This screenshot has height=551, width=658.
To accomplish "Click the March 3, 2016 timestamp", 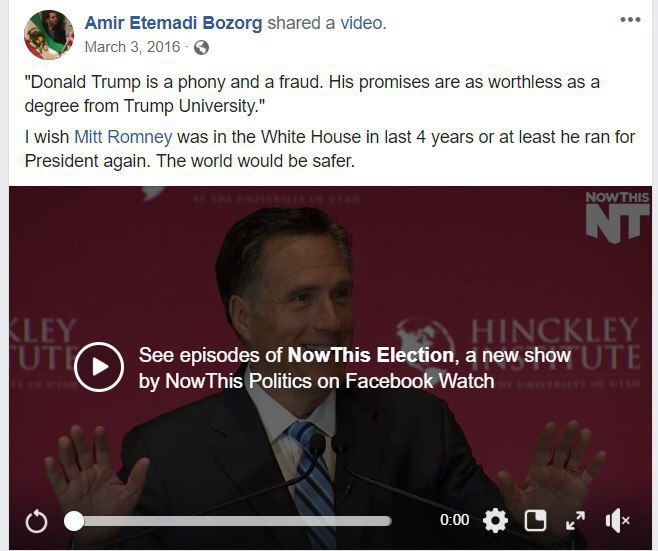I will [132, 47].
